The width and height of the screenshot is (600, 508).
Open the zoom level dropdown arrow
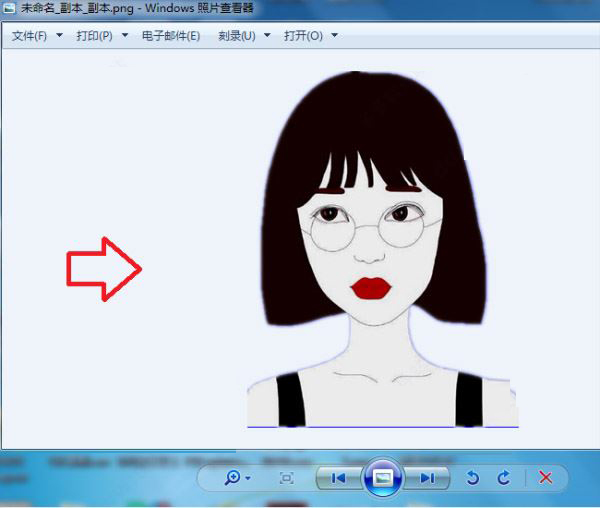248,478
